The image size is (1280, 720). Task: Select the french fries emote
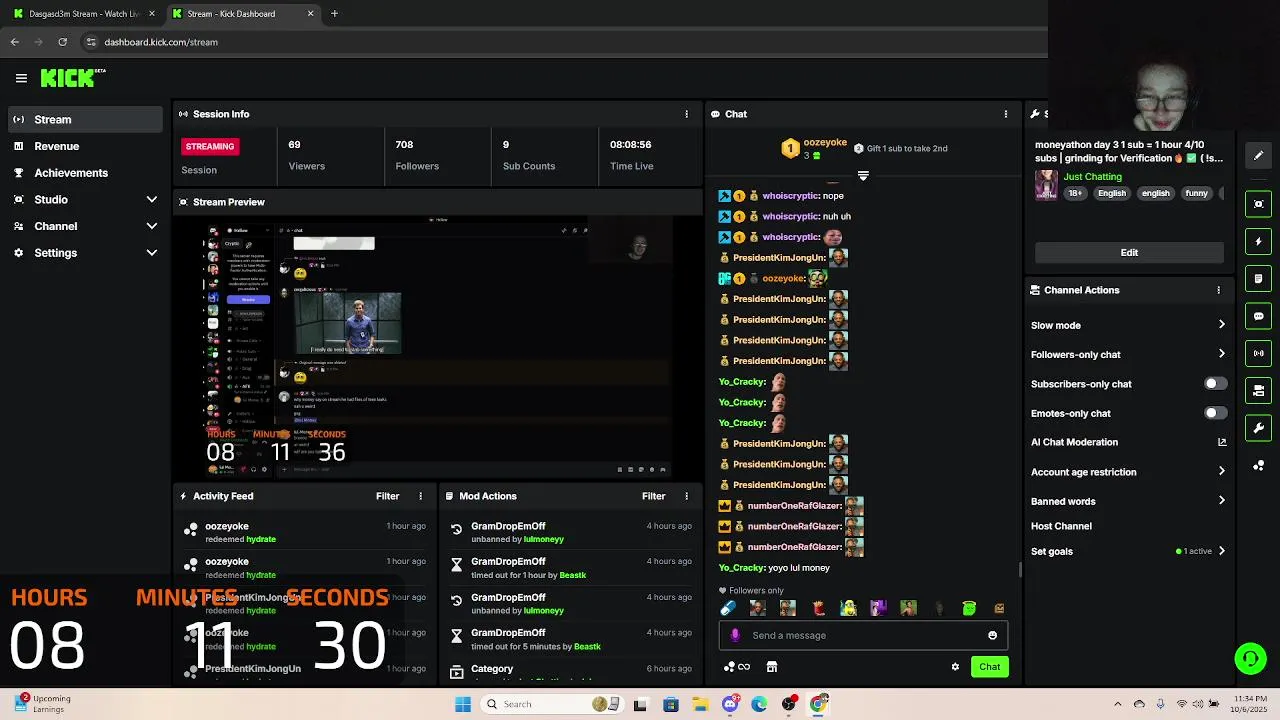pyautogui.click(x=819, y=608)
